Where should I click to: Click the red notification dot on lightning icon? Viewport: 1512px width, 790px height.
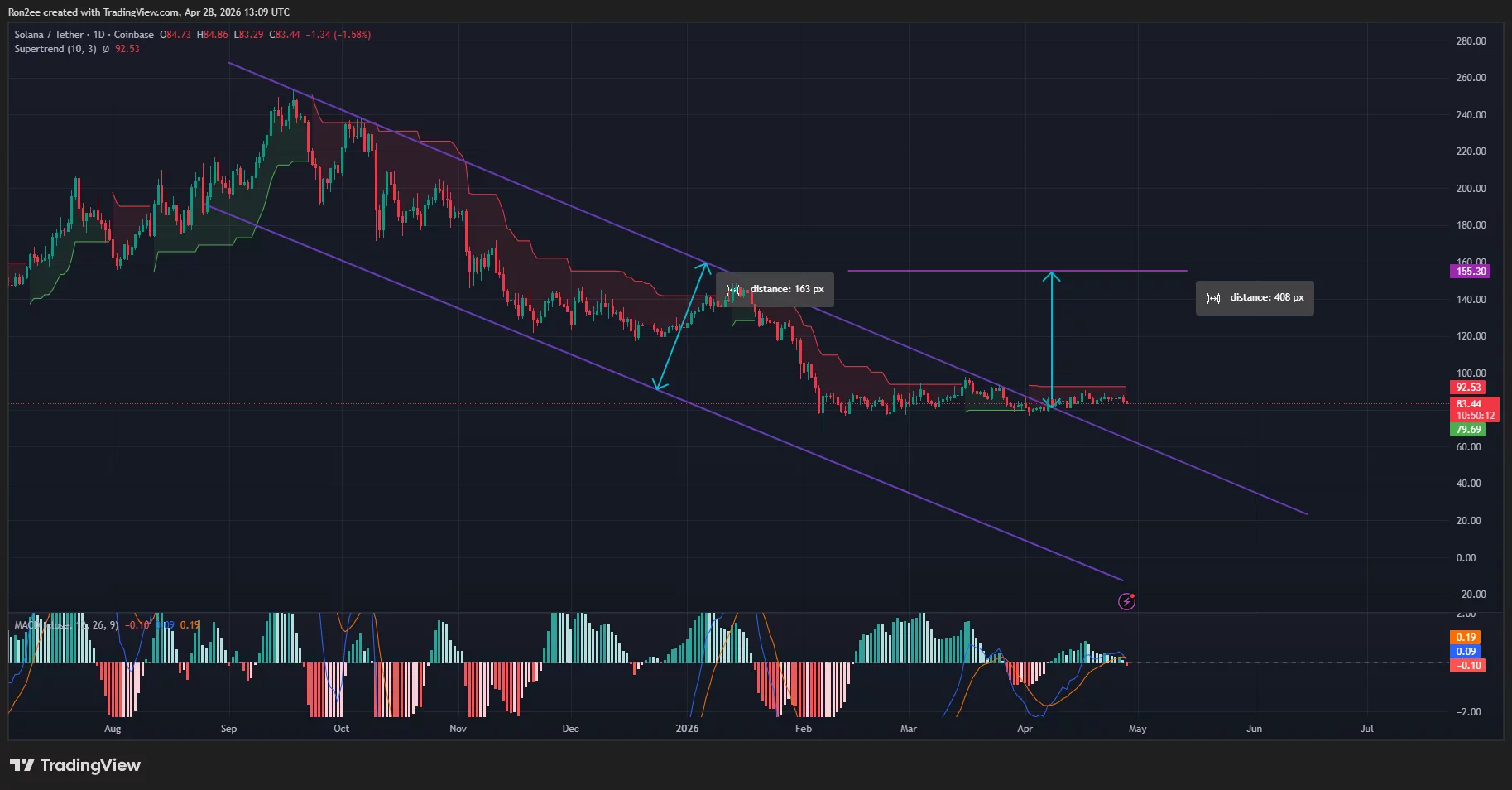pos(1134,595)
